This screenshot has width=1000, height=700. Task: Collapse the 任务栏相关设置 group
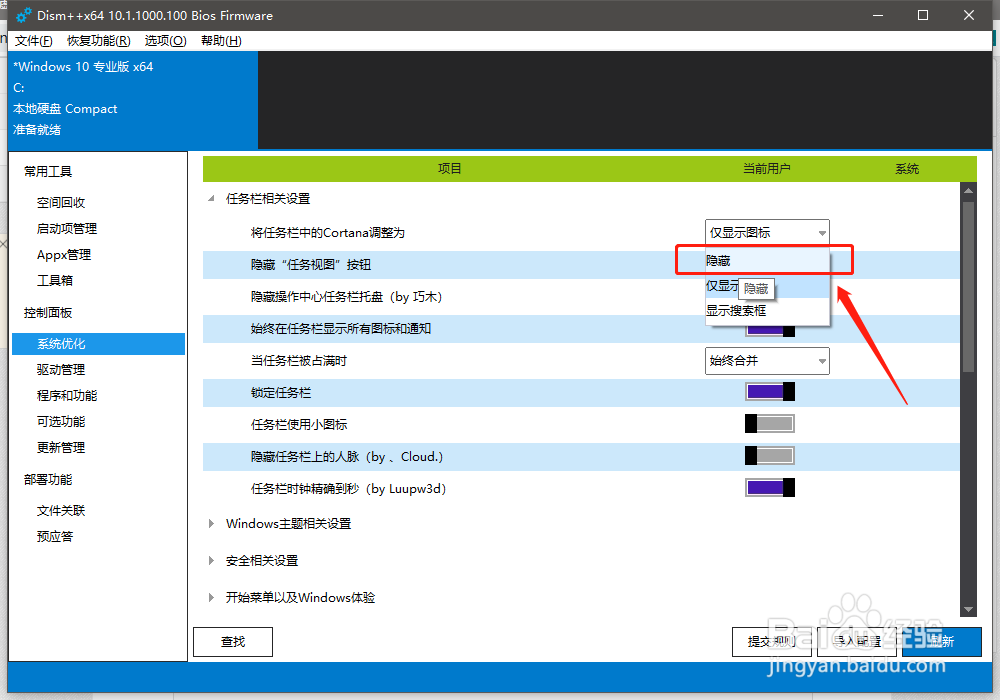pyautogui.click(x=211, y=199)
